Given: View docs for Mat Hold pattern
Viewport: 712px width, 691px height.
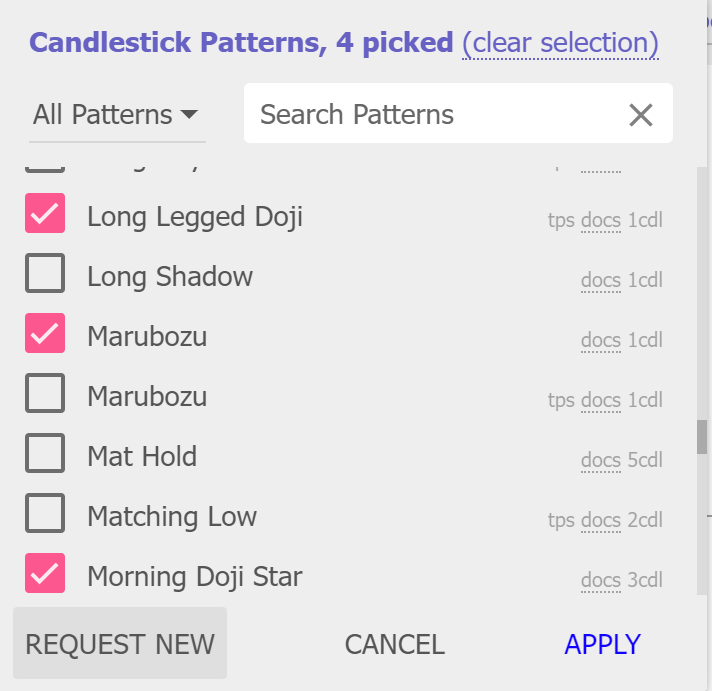Looking at the screenshot, I should [x=601, y=460].
